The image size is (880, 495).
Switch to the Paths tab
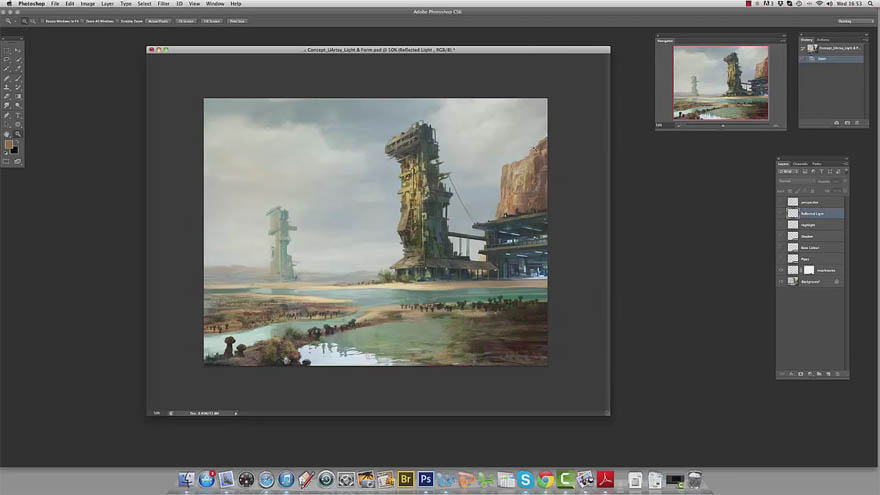click(x=817, y=163)
